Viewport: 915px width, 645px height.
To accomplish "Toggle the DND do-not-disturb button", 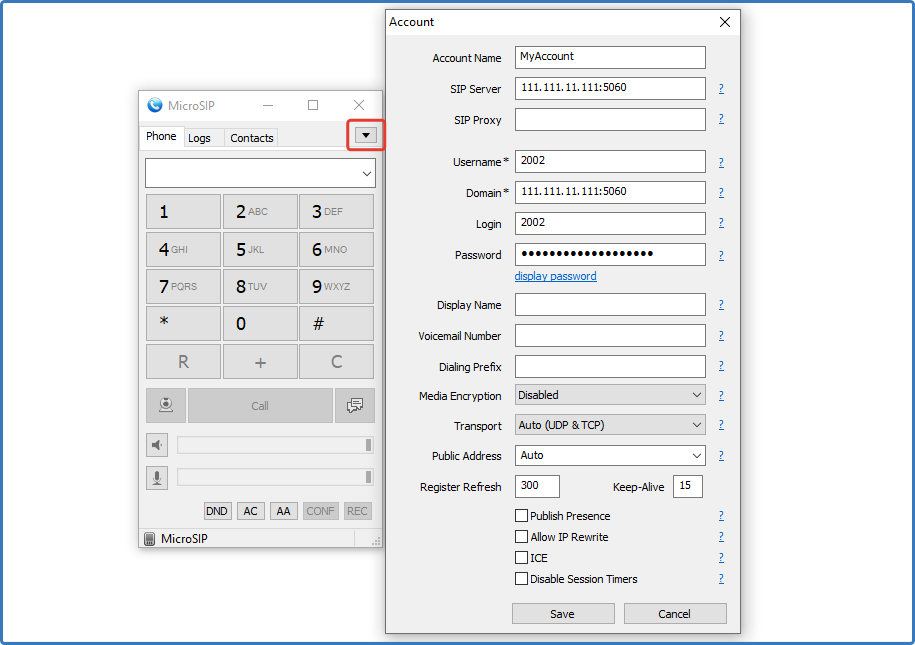I will (217, 511).
